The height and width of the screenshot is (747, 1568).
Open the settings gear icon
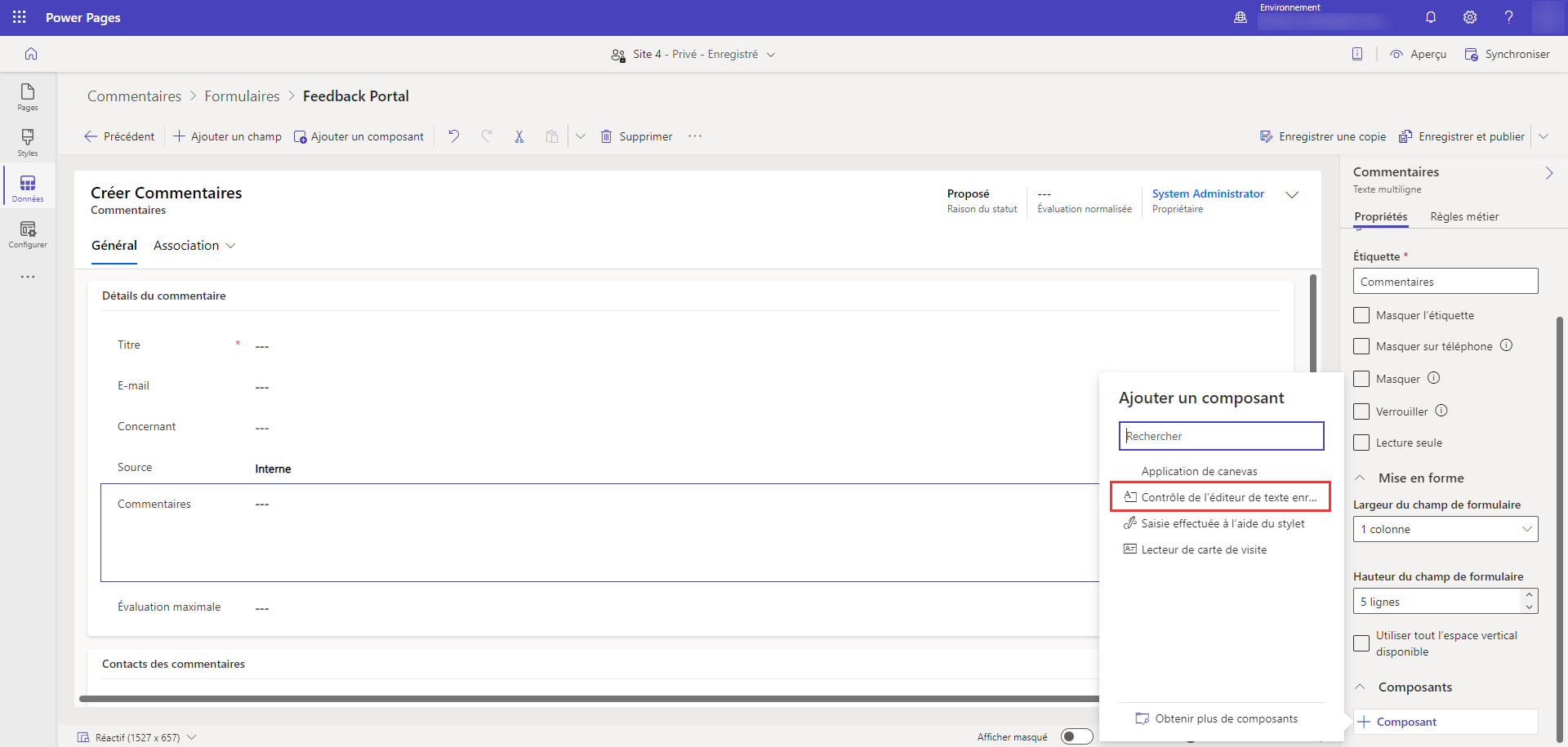pyautogui.click(x=1470, y=17)
